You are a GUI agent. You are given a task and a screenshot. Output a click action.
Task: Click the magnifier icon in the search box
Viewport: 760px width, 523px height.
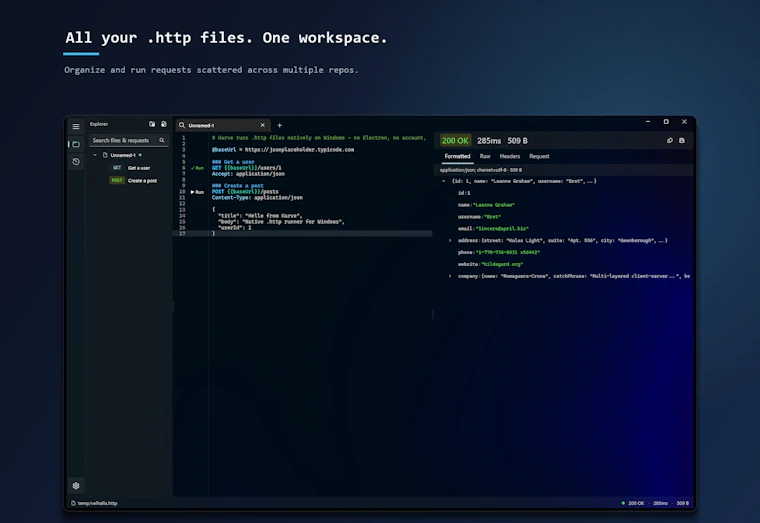click(162, 140)
